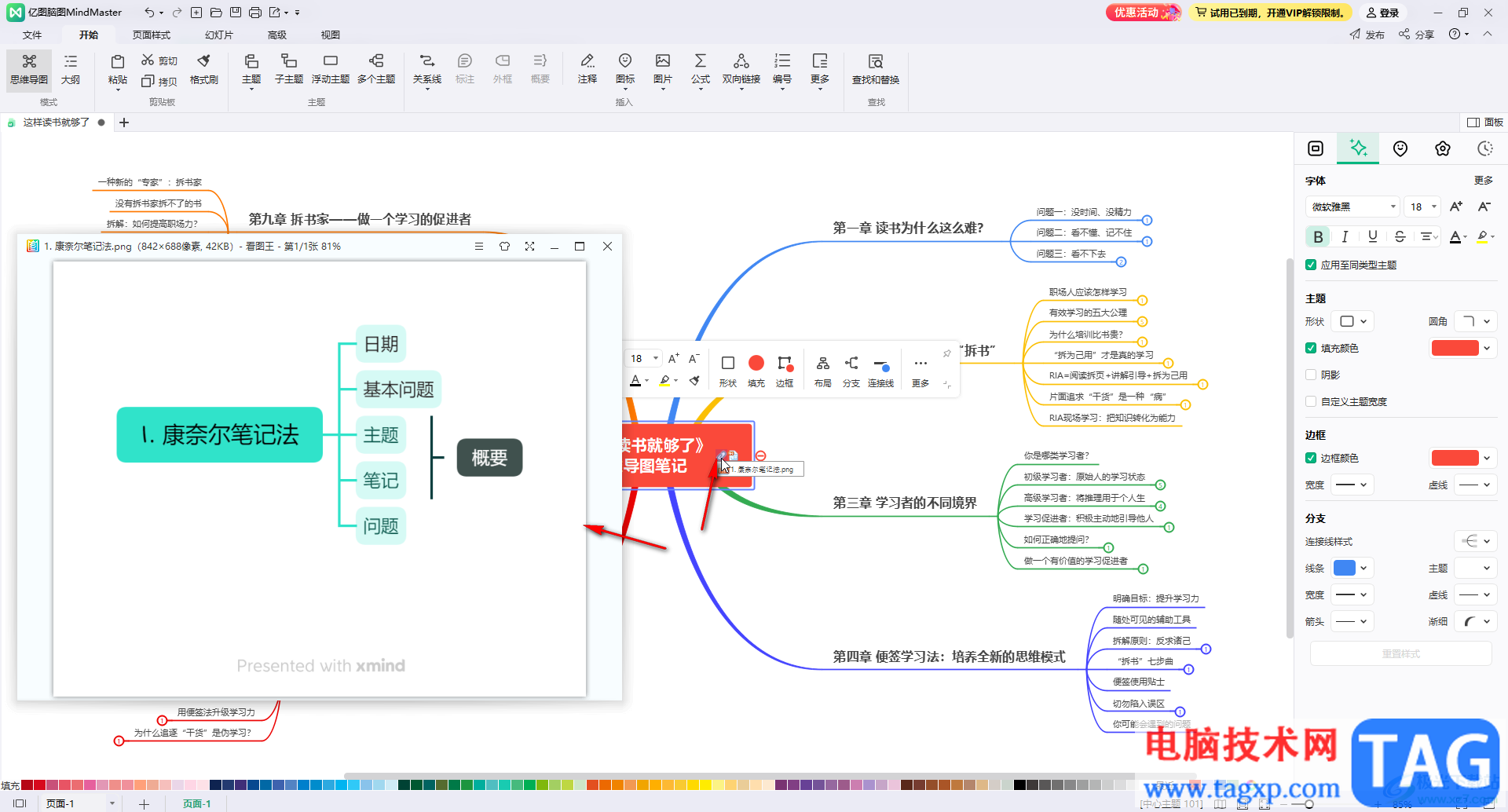1508x812 pixels.
Task: Open the 连接线样式 connector style dropdown
Action: click(1476, 541)
